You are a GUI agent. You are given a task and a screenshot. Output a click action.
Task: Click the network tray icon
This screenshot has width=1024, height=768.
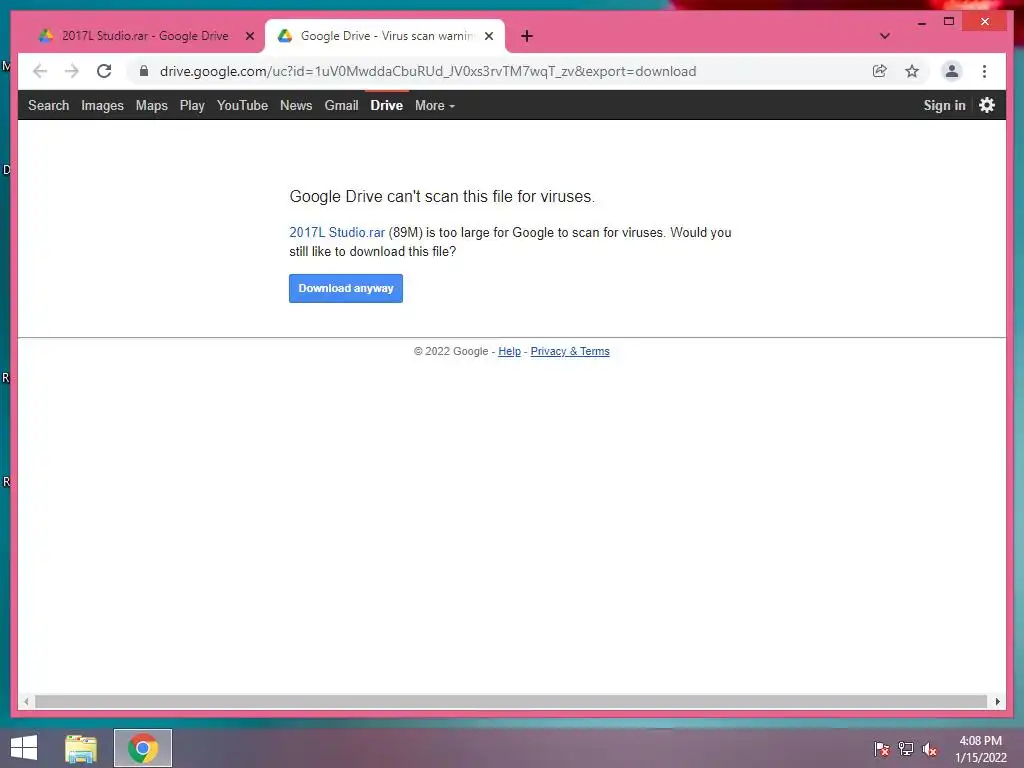(906, 749)
